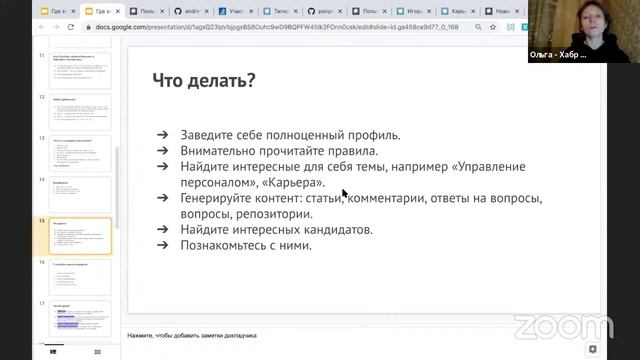Click the lock icon in the address bar
This screenshot has height=360, width=640.
(88, 27)
